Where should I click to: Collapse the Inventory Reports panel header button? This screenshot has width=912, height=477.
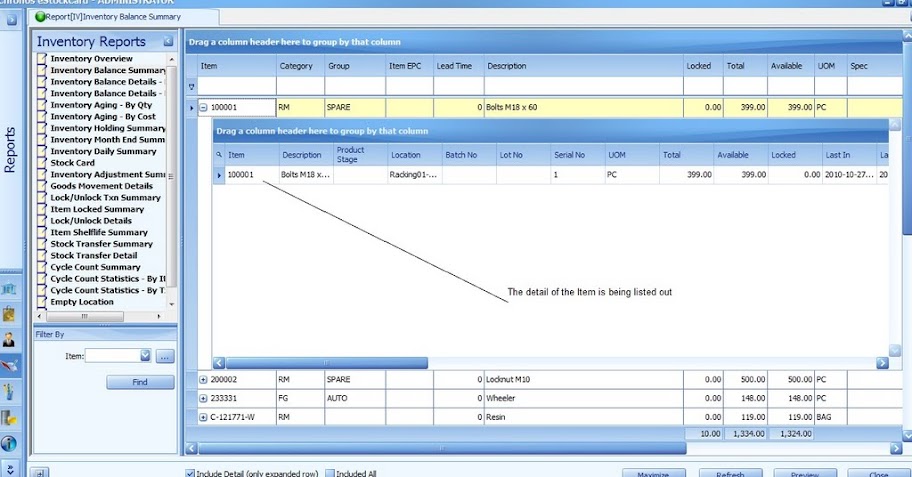tap(168, 41)
